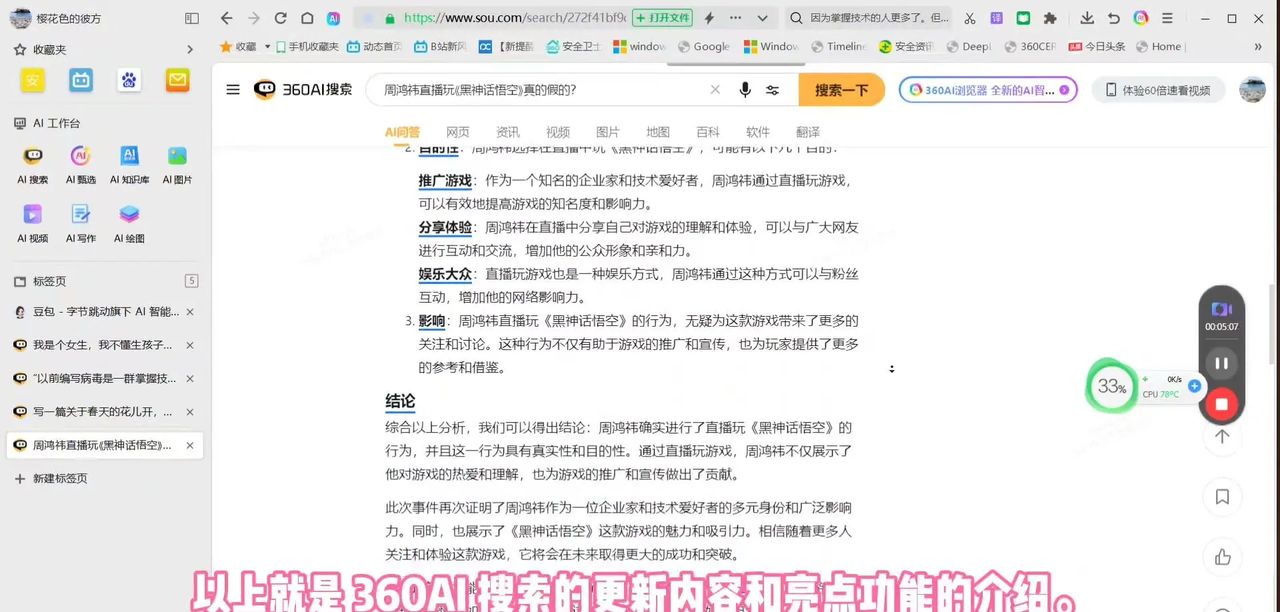Viewport: 1280px width, 612px height.
Task: Activate voice search microphone in search bar
Action: click(x=744, y=89)
